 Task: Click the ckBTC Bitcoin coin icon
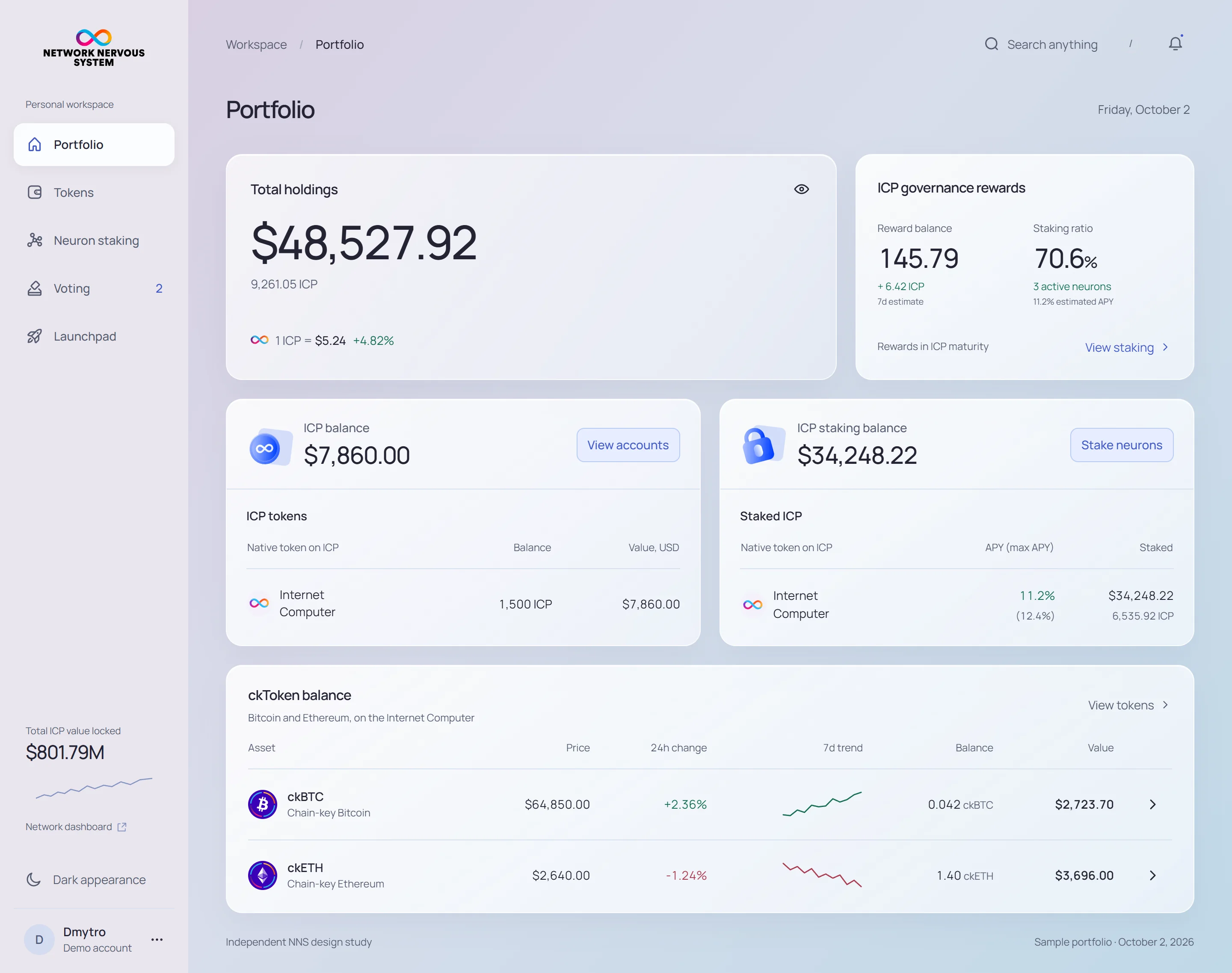263,804
